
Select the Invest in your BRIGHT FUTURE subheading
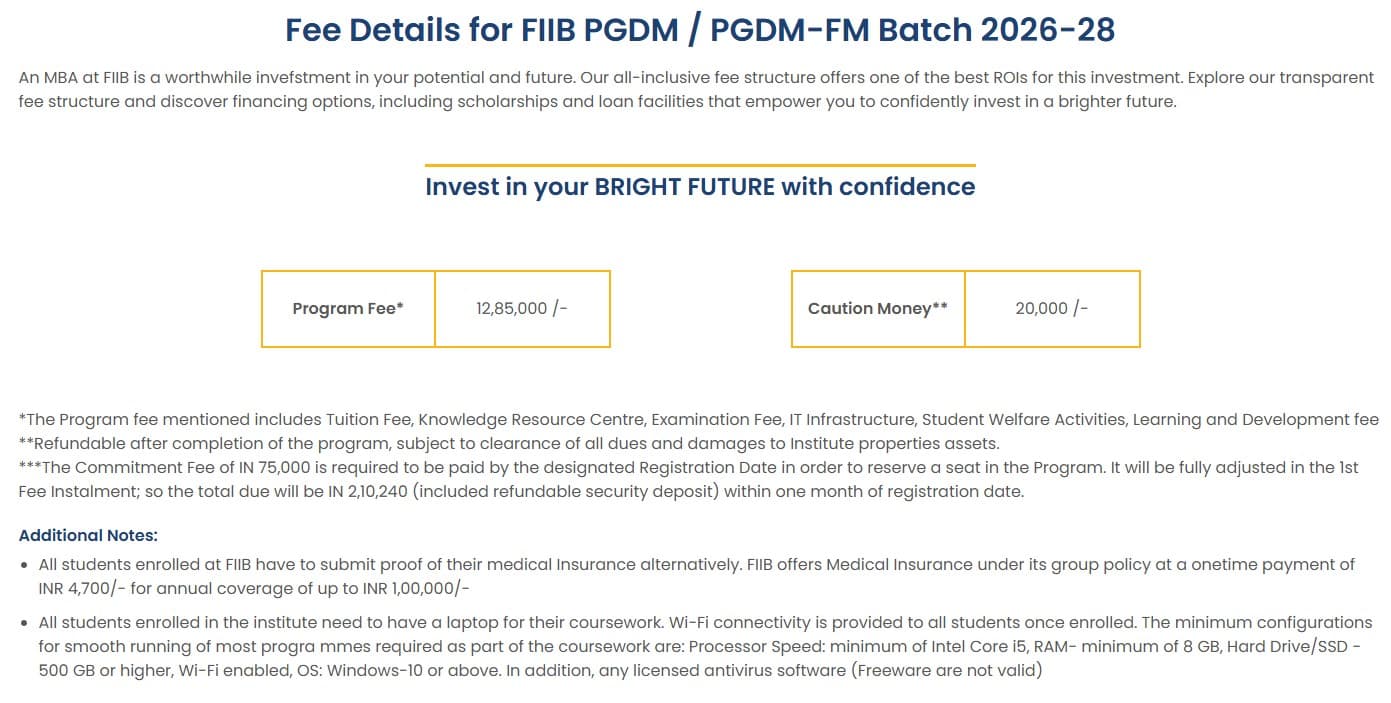click(x=699, y=187)
